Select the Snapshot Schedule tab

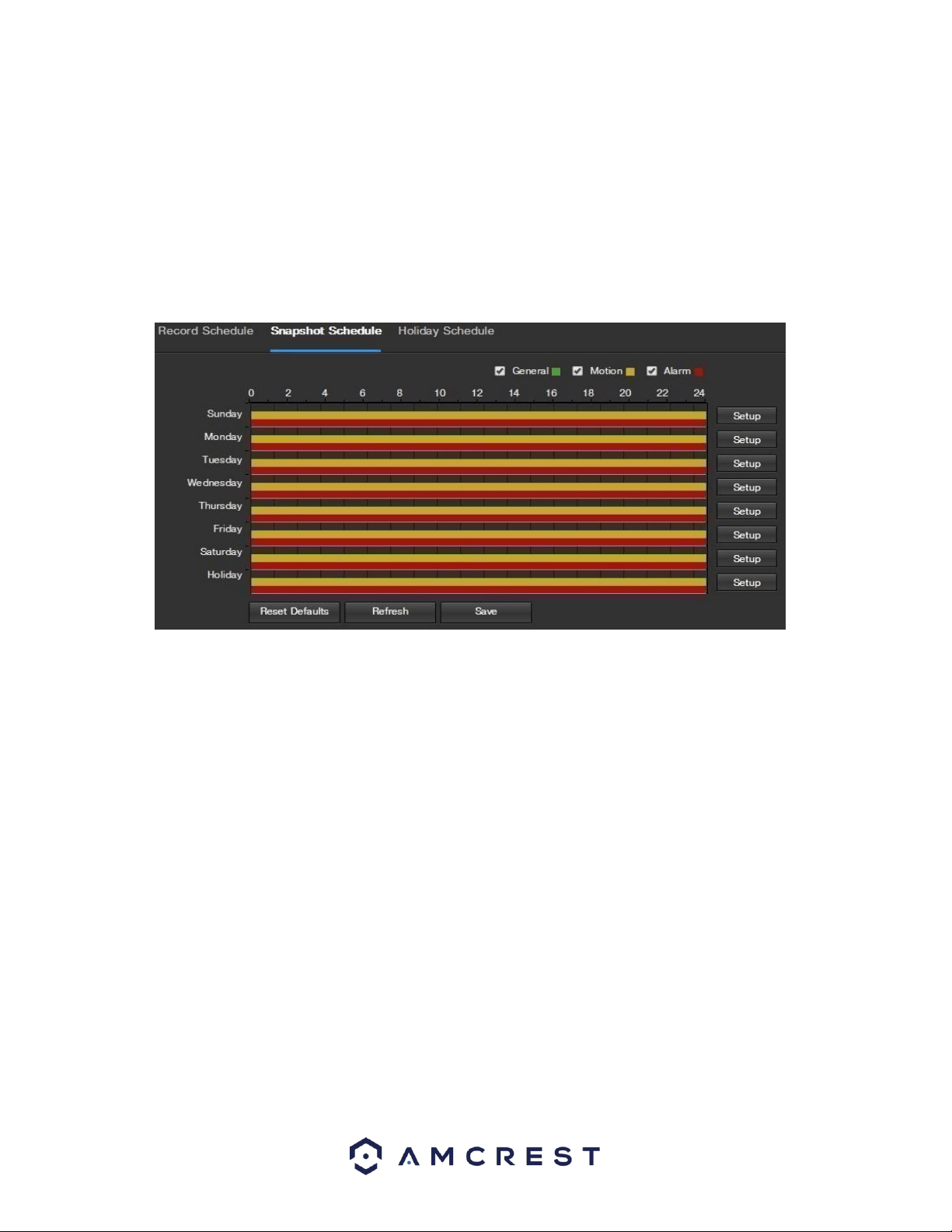[326, 331]
